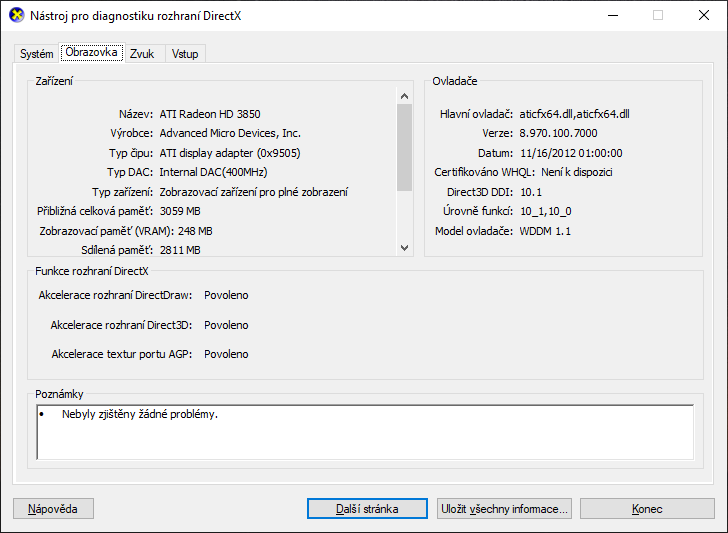The height and width of the screenshot is (533, 728).
Task: Click the device list scroll-down arrow
Action: pos(404,248)
